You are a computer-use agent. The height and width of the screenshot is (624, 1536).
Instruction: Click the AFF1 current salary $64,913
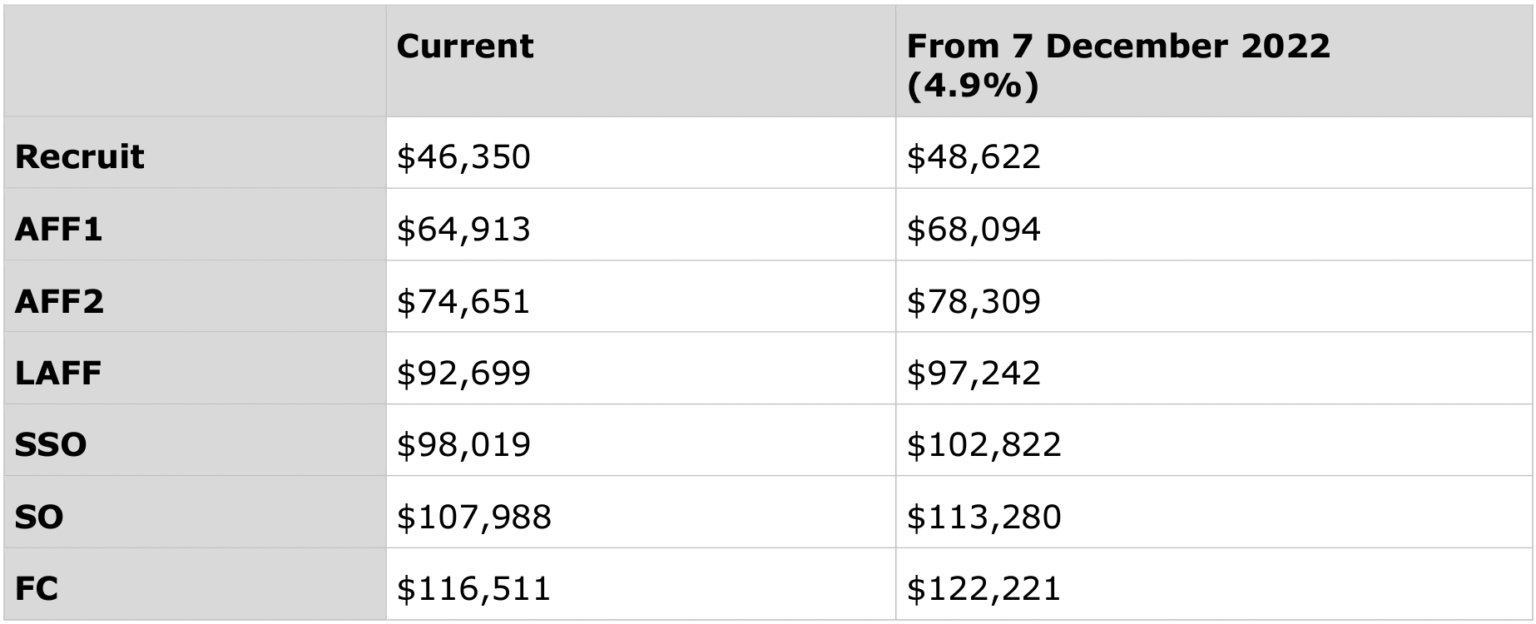tap(463, 229)
